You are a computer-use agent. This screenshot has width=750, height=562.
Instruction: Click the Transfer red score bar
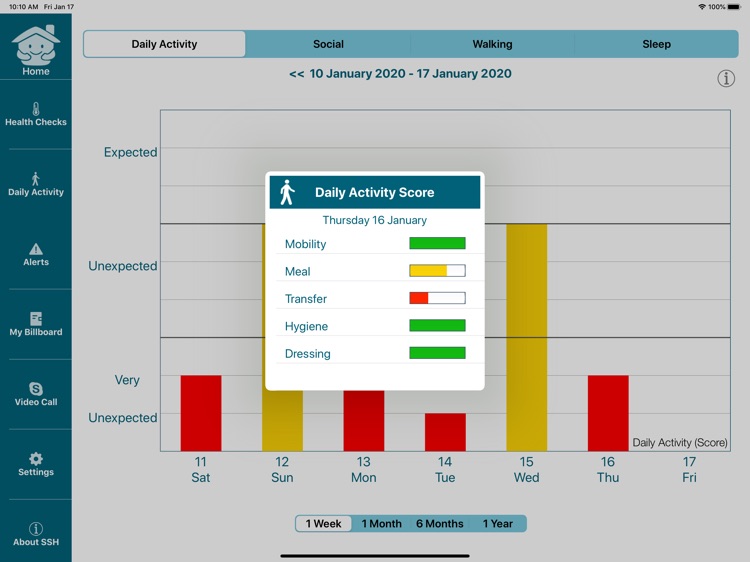[437, 298]
